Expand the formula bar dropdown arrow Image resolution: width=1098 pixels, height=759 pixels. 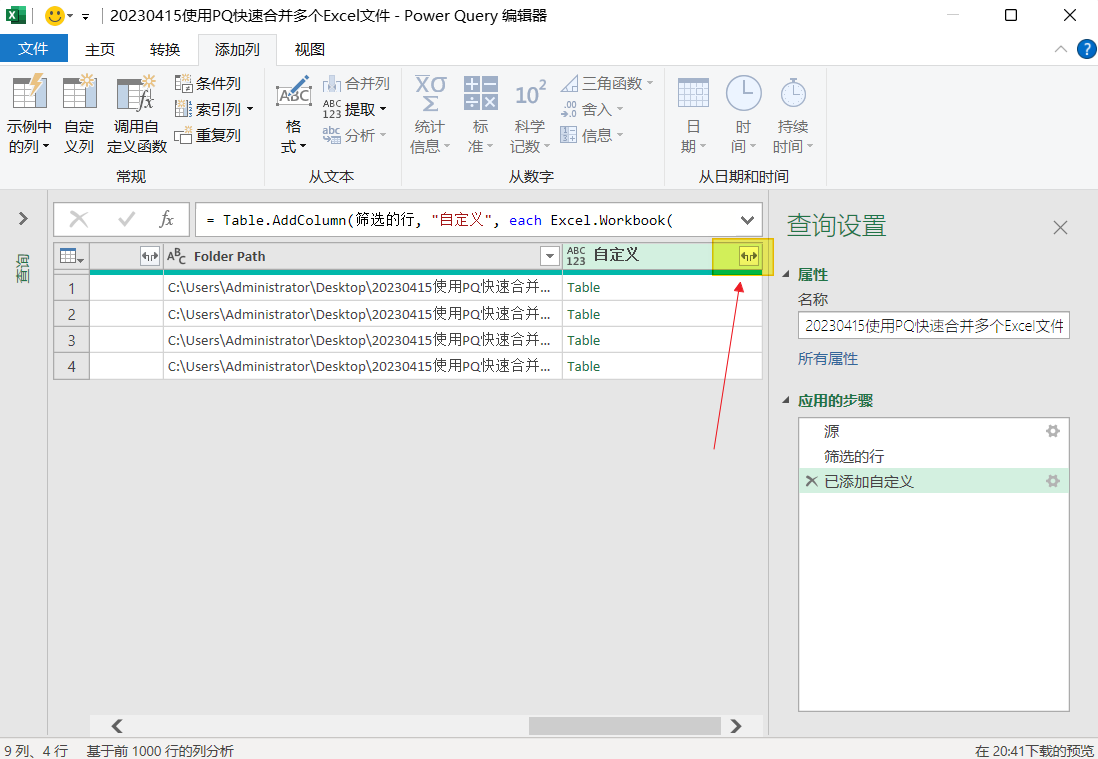(x=747, y=221)
